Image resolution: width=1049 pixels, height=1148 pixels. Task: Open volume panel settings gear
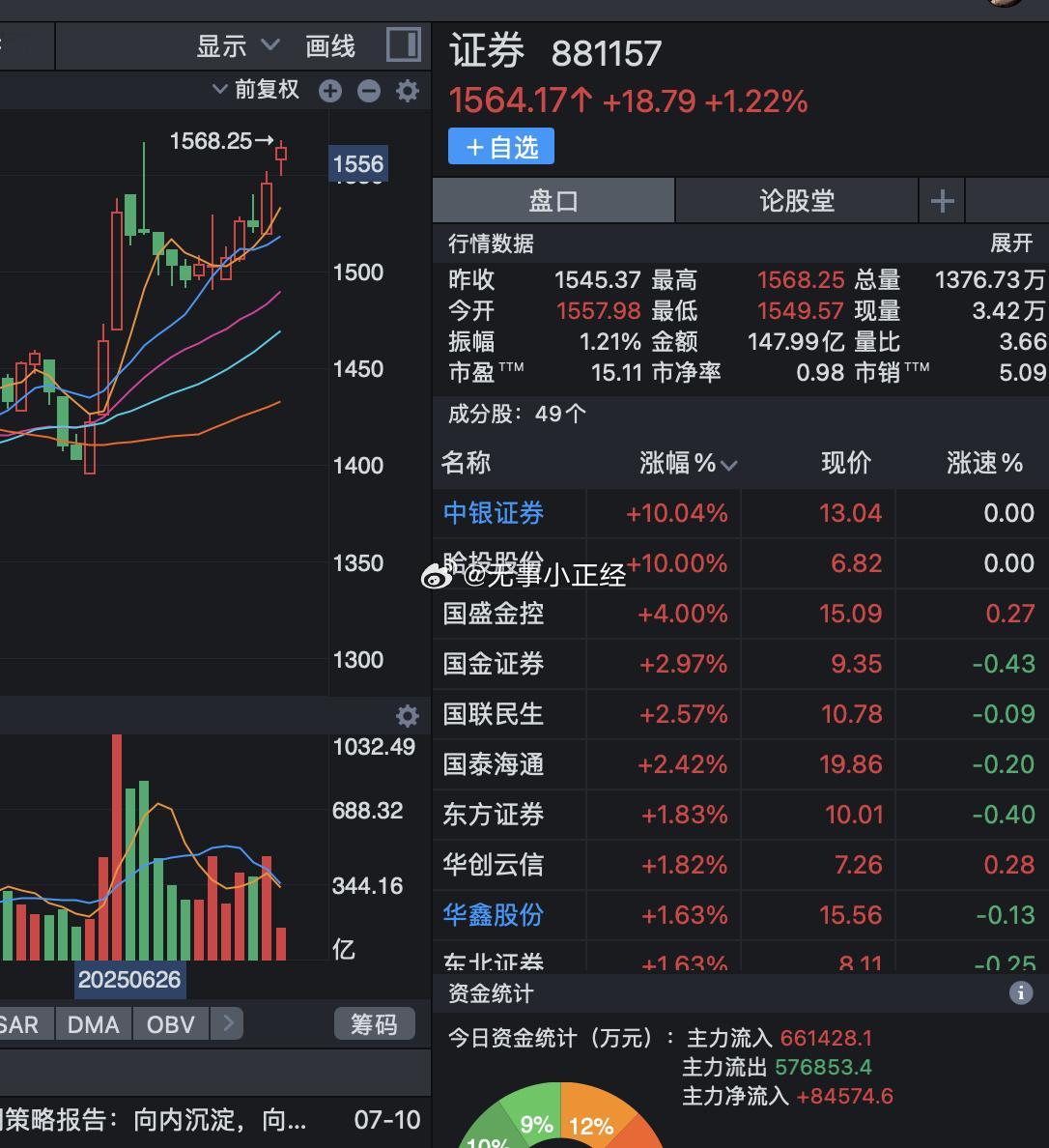point(408,715)
